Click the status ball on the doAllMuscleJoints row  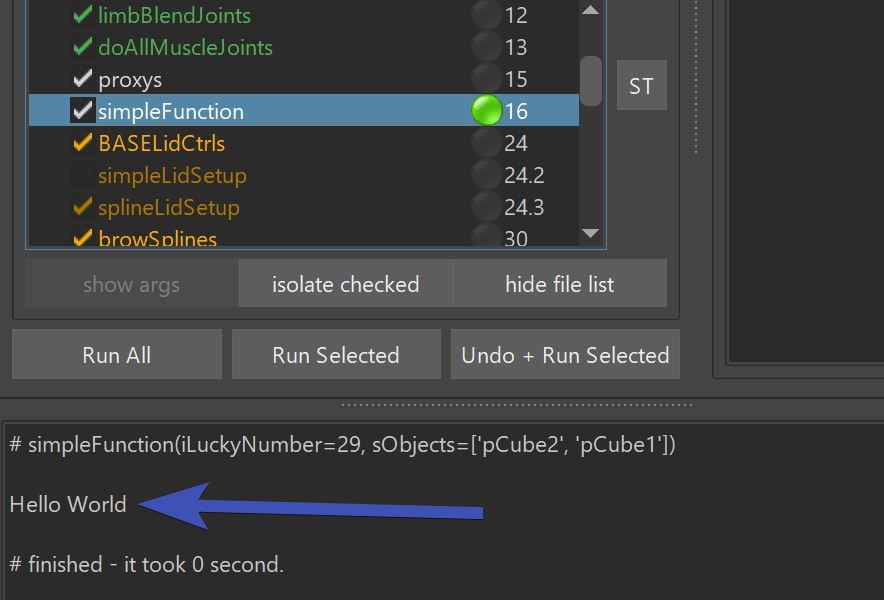click(487, 46)
